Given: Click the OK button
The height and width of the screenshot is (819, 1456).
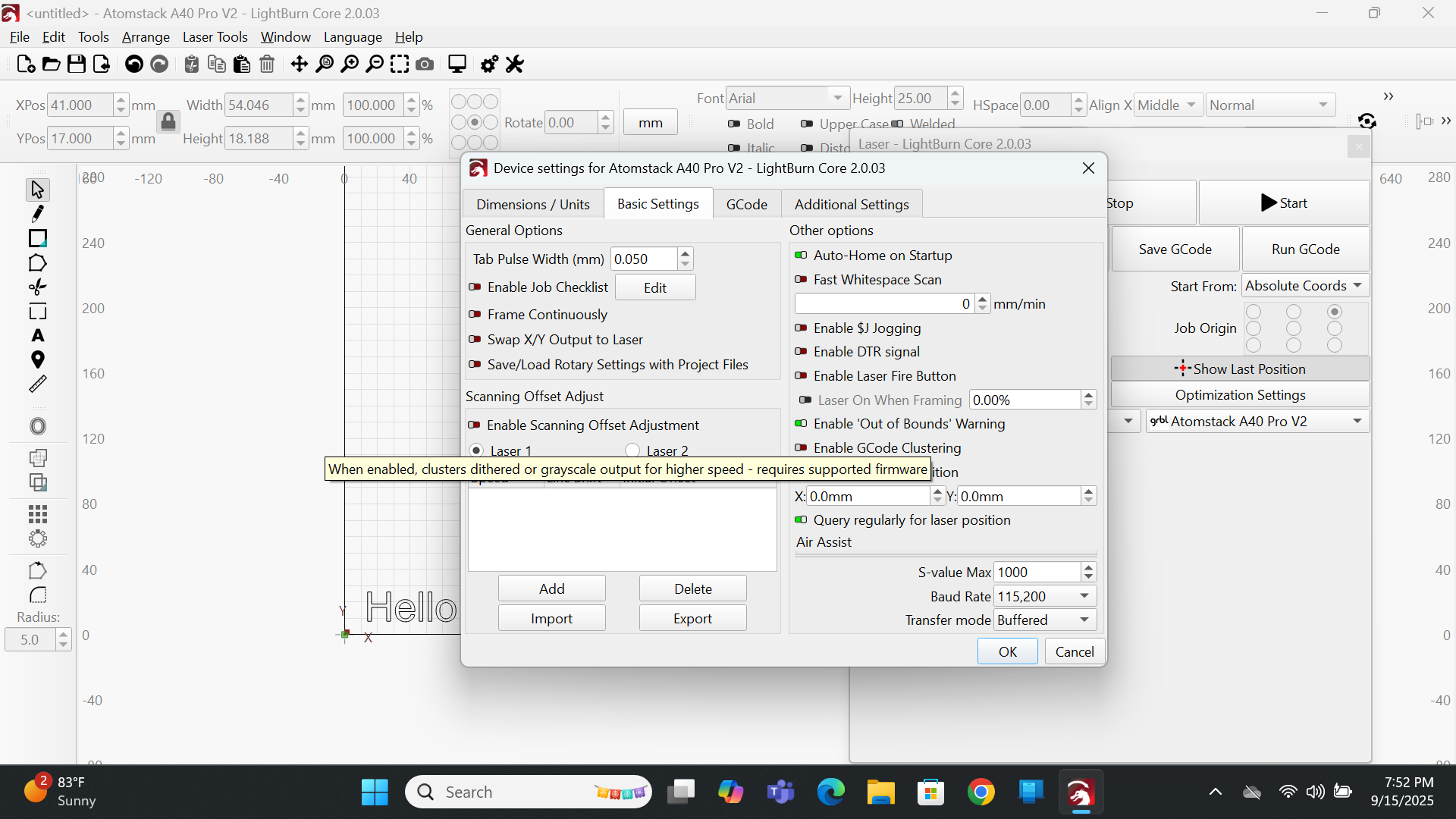Looking at the screenshot, I should (1007, 651).
